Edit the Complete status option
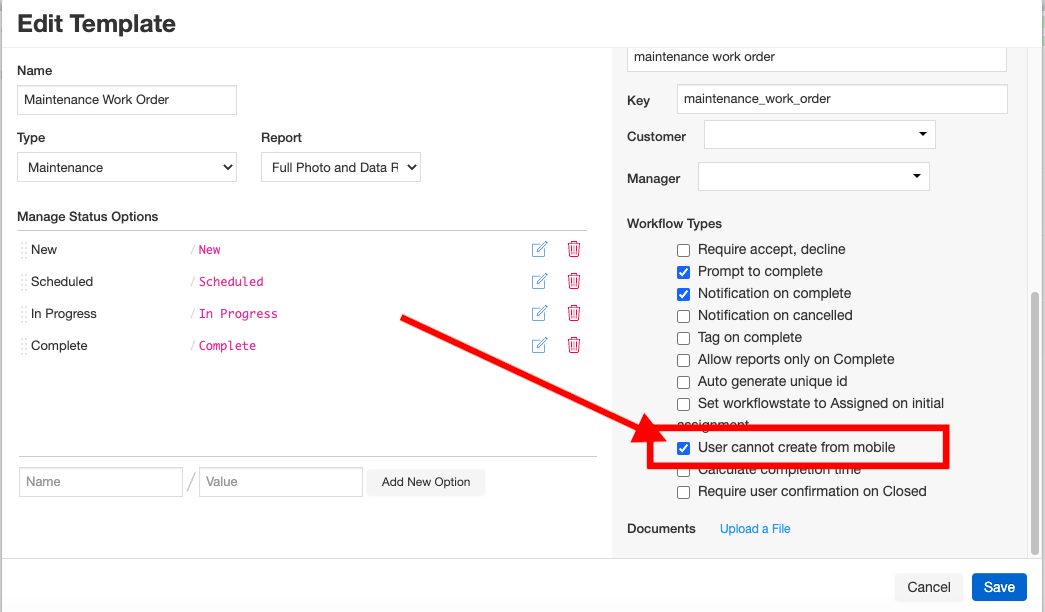Image resolution: width=1045 pixels, height=612 pixels. click(539, 346)
